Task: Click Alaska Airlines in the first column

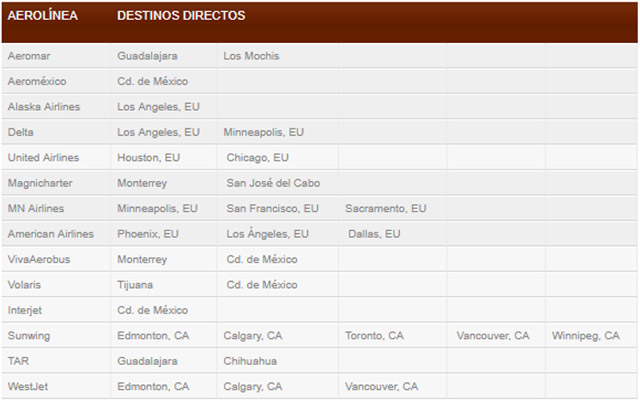Action: [44, 106]
